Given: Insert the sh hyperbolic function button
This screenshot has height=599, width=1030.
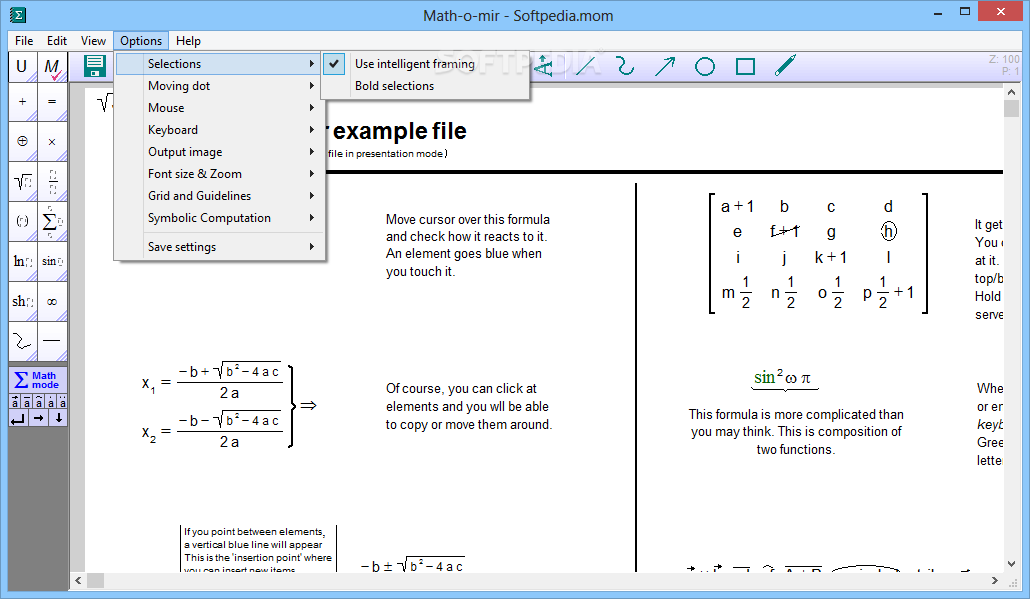Looking at the screenshot, I should click(x=22, y=301).
